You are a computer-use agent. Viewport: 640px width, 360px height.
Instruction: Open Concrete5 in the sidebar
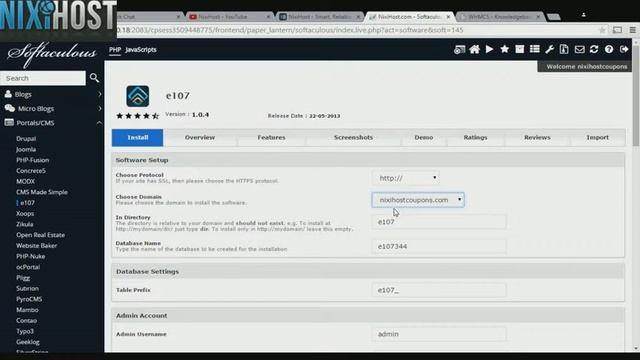(31, 171)
